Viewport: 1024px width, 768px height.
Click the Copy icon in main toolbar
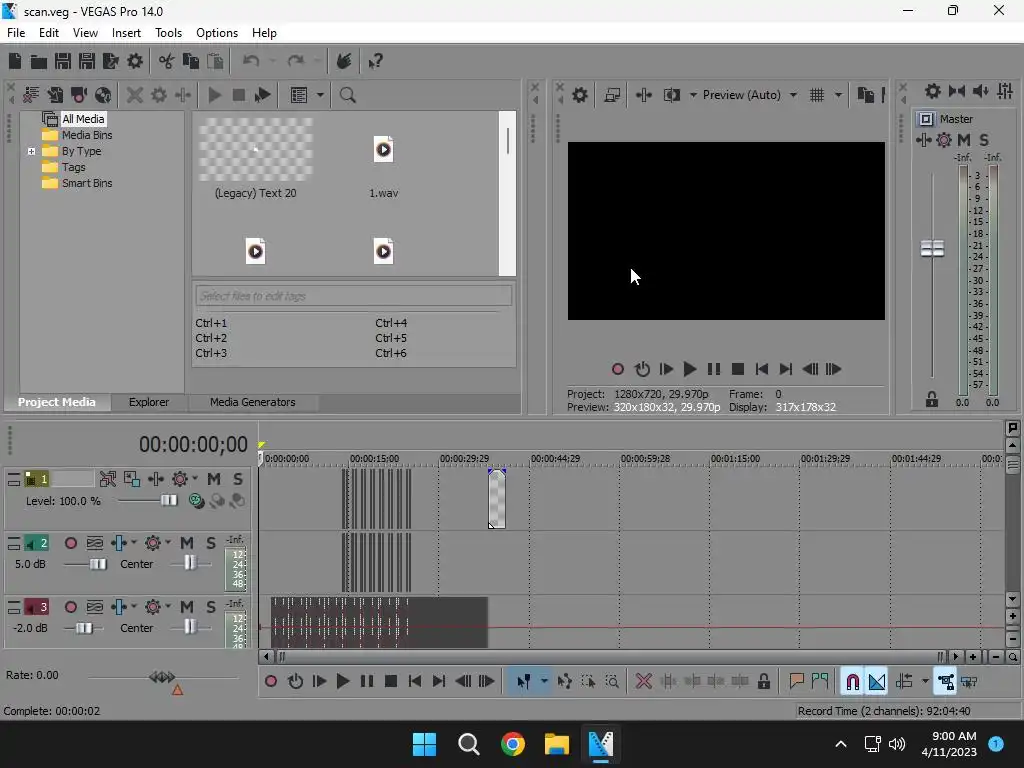[x=191, y=61]
